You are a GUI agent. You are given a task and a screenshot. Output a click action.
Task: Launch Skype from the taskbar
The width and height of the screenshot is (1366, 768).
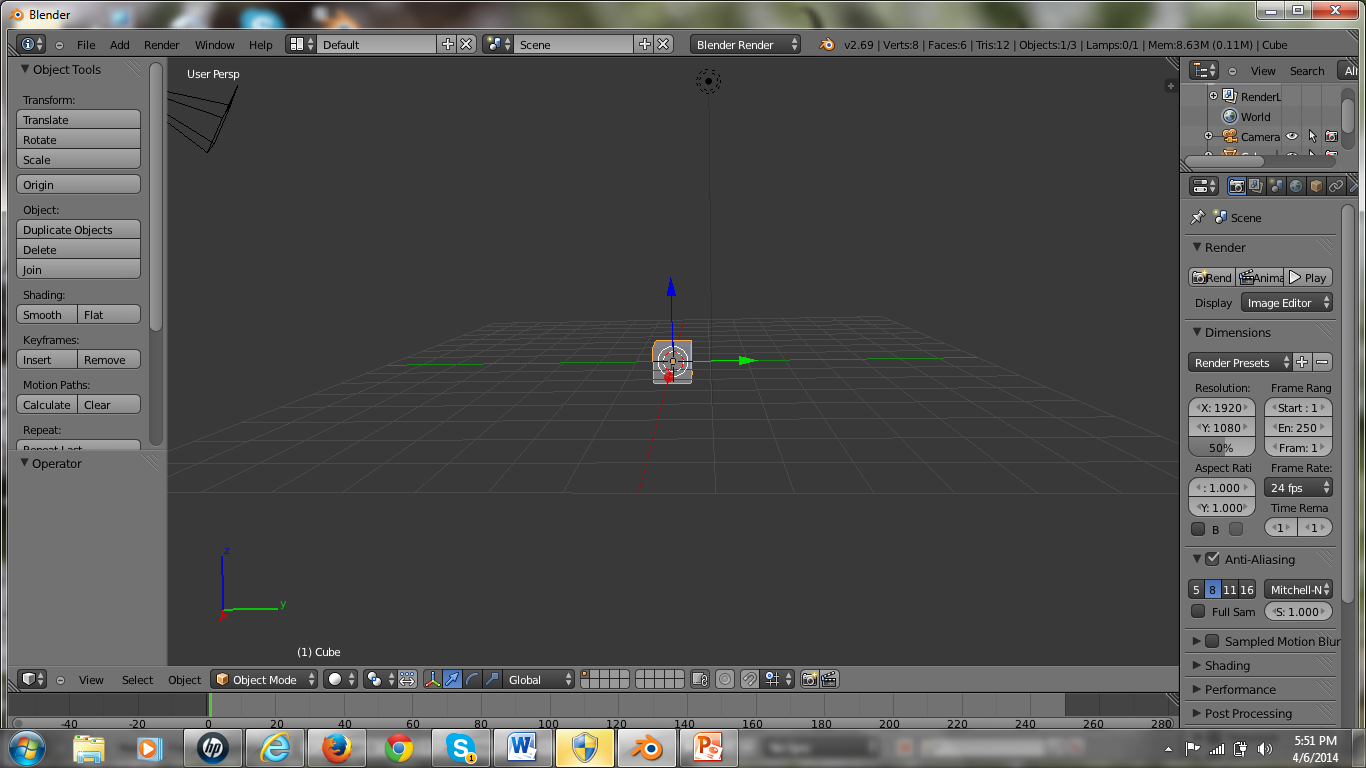coord(460,747)
